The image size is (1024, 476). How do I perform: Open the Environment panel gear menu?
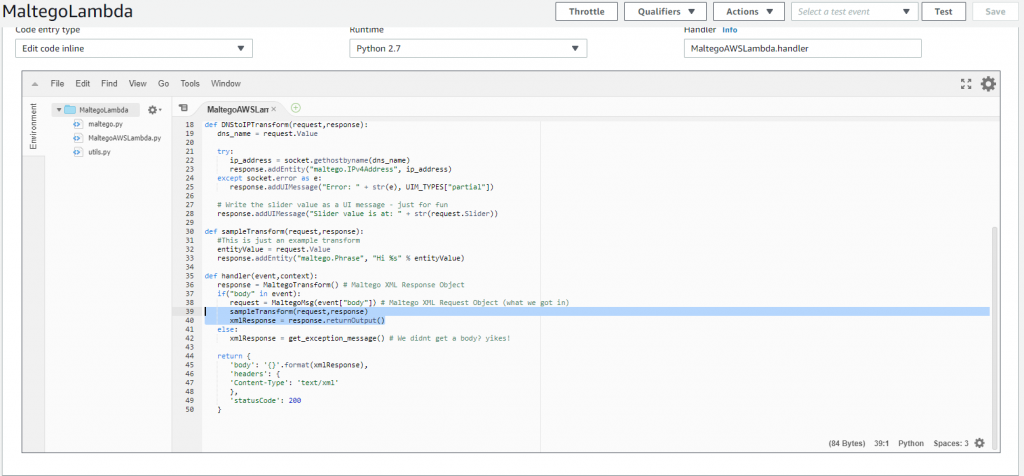click(x=154, y=110)
